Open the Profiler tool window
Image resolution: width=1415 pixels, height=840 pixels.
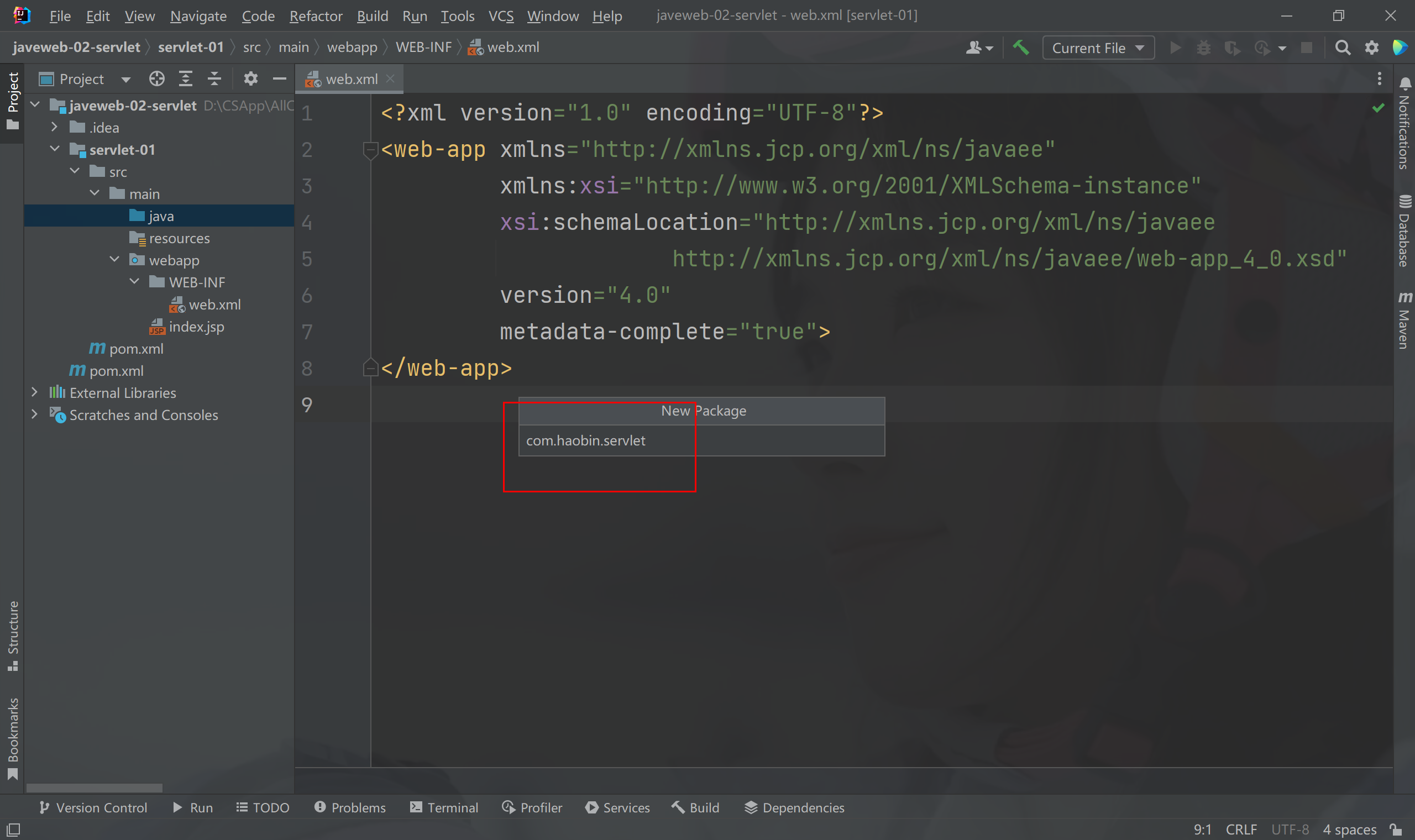532,808
